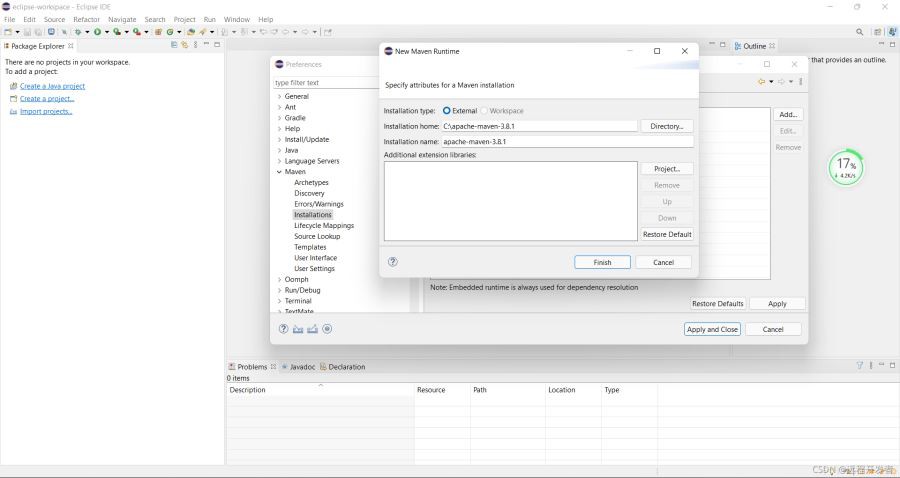Click the Project... button

666,169
